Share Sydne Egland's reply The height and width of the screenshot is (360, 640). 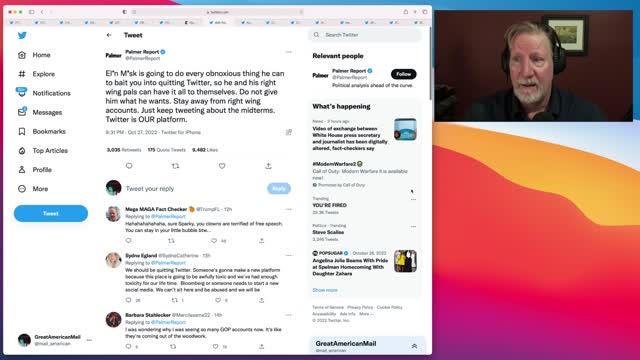click(x=261, y=300)
